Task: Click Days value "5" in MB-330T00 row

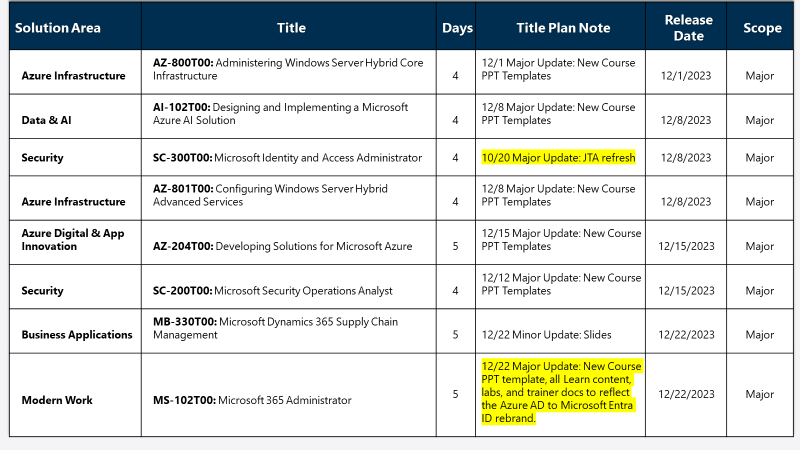Action: (x=455, y=335)
